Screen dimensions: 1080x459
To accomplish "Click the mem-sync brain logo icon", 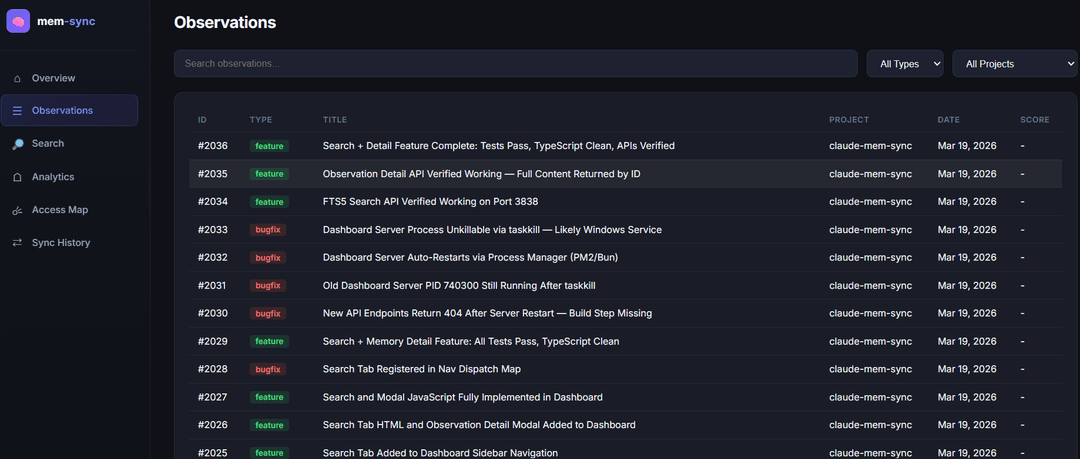I will [x=18, y=21].
